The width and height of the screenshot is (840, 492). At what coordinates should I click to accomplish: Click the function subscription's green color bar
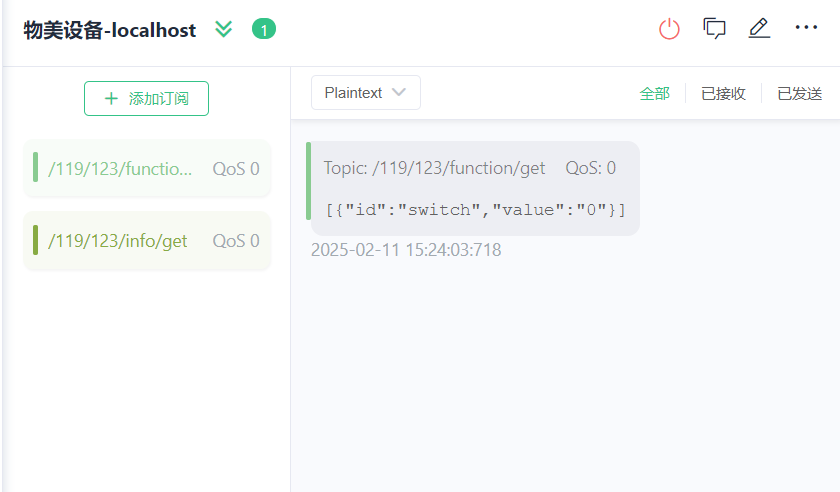[36, 168]
